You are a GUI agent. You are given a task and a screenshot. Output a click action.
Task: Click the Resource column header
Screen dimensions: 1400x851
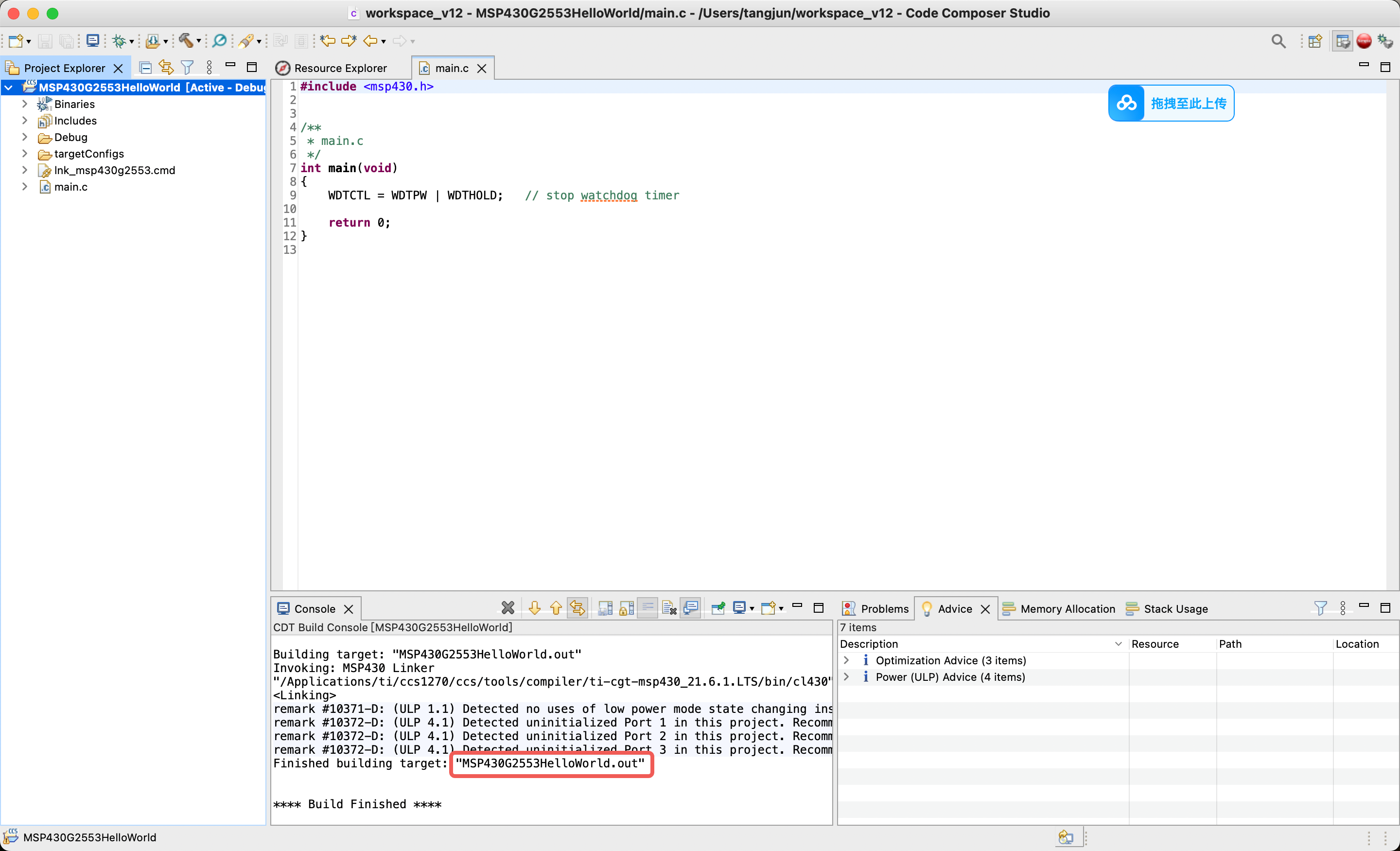[1172, 643]
